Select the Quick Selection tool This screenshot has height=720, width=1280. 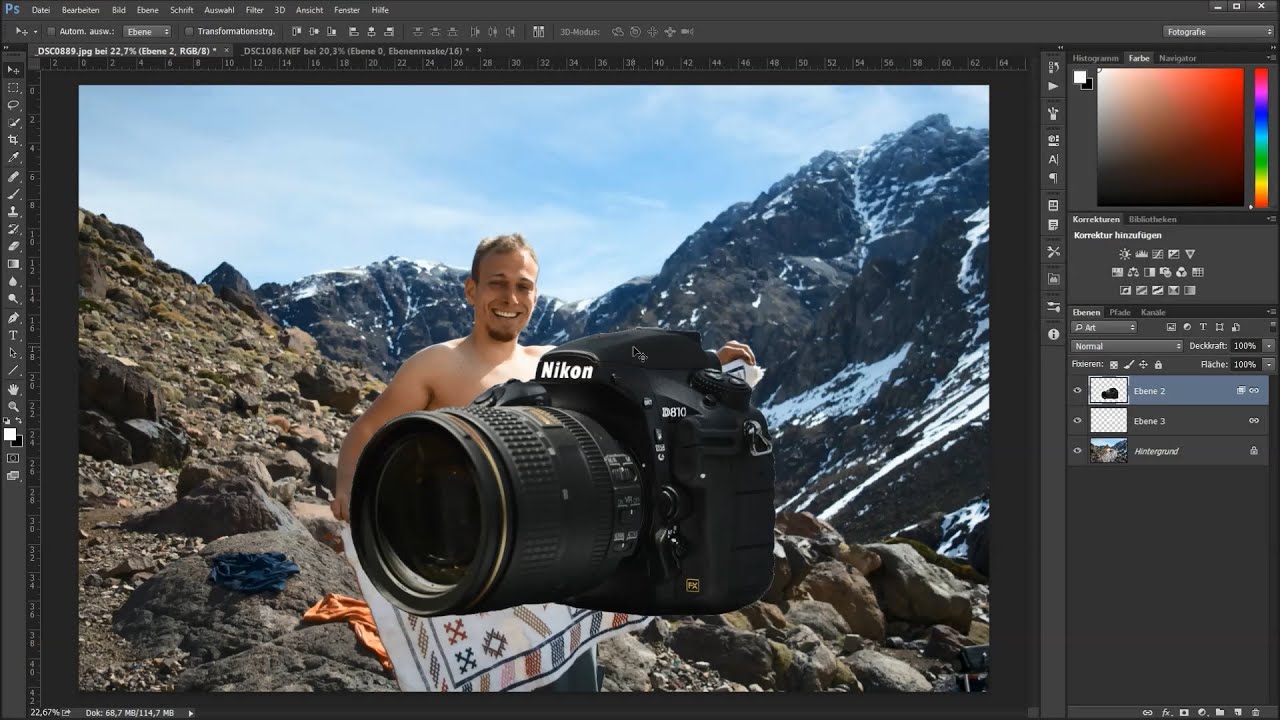(14, 123)
